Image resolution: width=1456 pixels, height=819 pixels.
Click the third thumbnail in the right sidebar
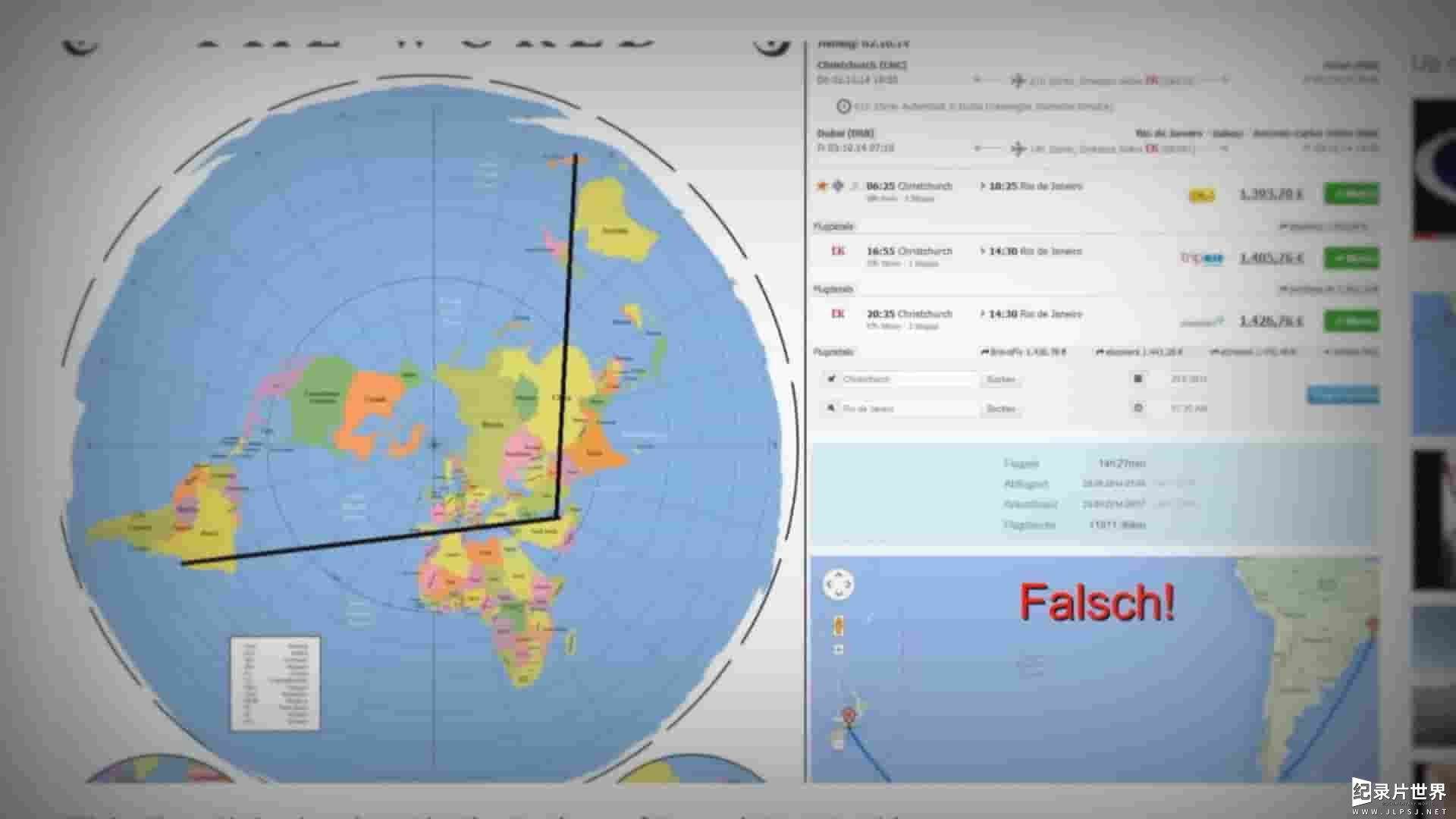tap(1434, 519)
